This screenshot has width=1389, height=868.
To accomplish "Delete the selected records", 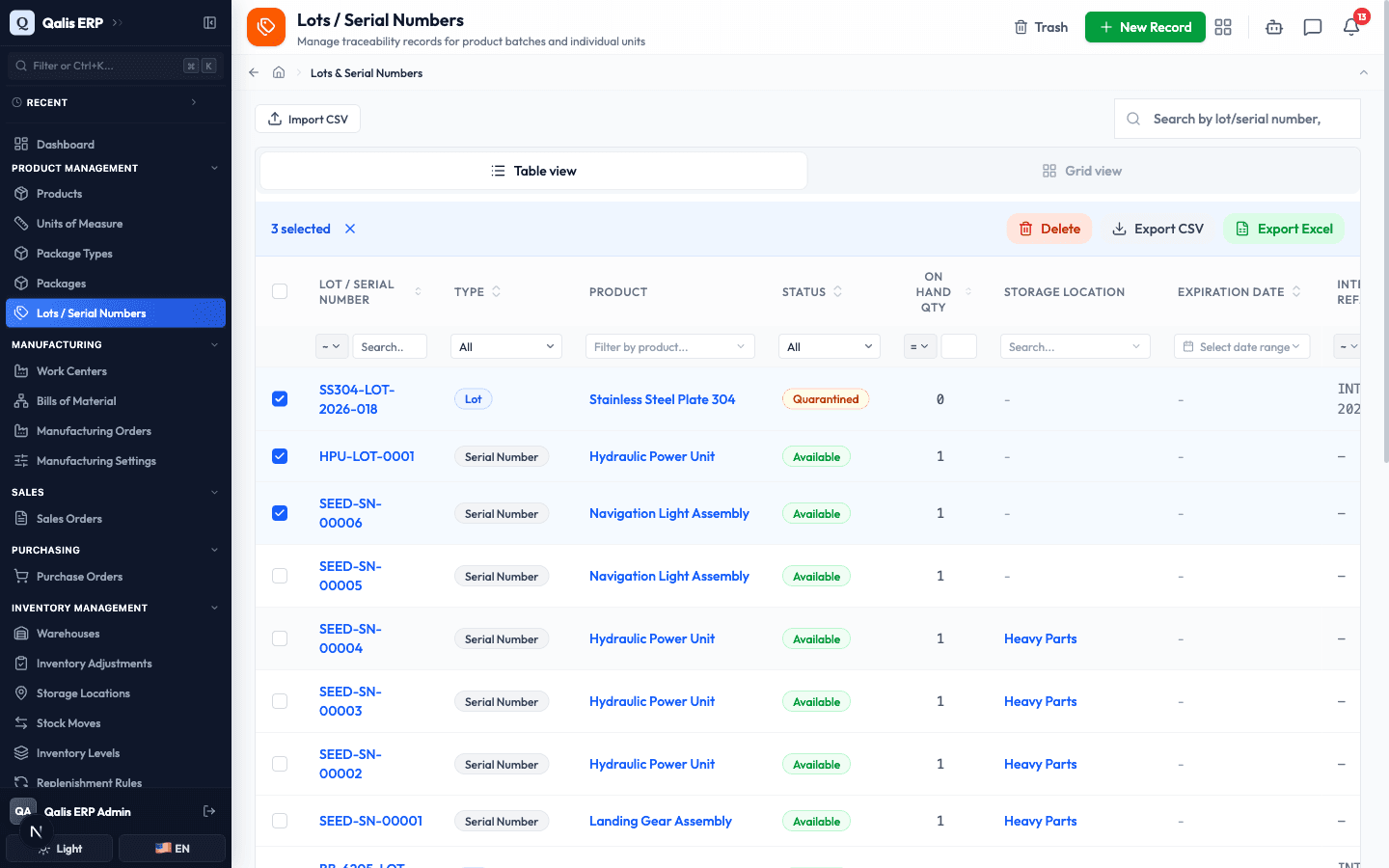I will (x=1049, y=229).
